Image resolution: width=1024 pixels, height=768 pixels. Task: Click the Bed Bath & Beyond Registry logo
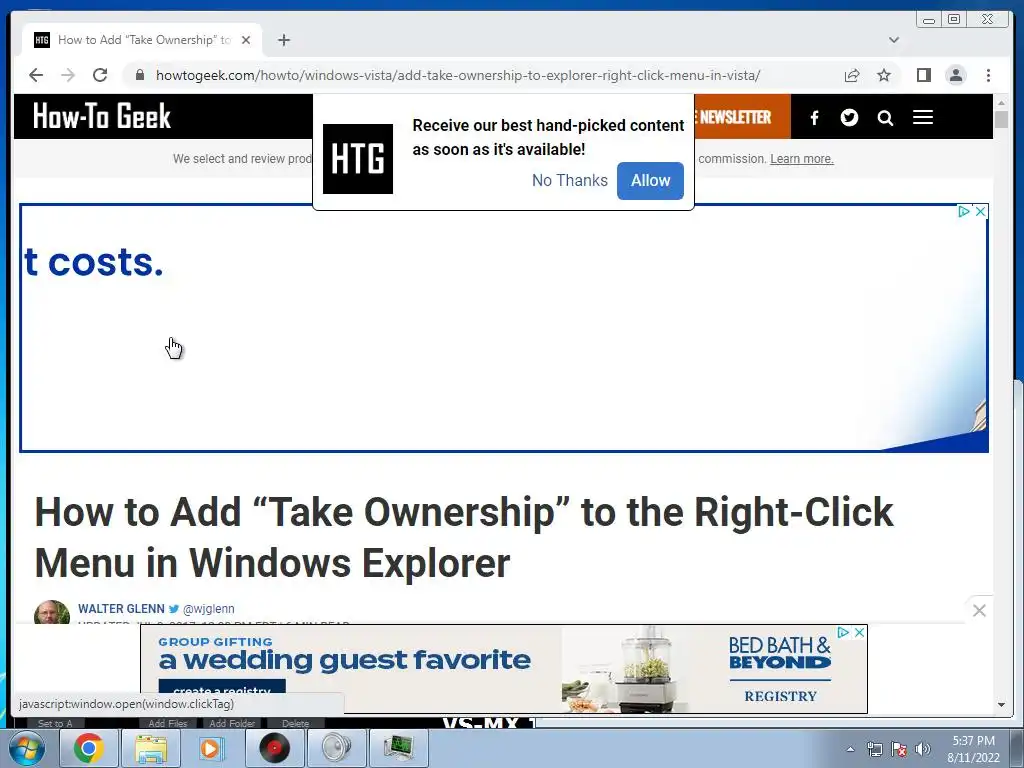click(x=780, y=668)
